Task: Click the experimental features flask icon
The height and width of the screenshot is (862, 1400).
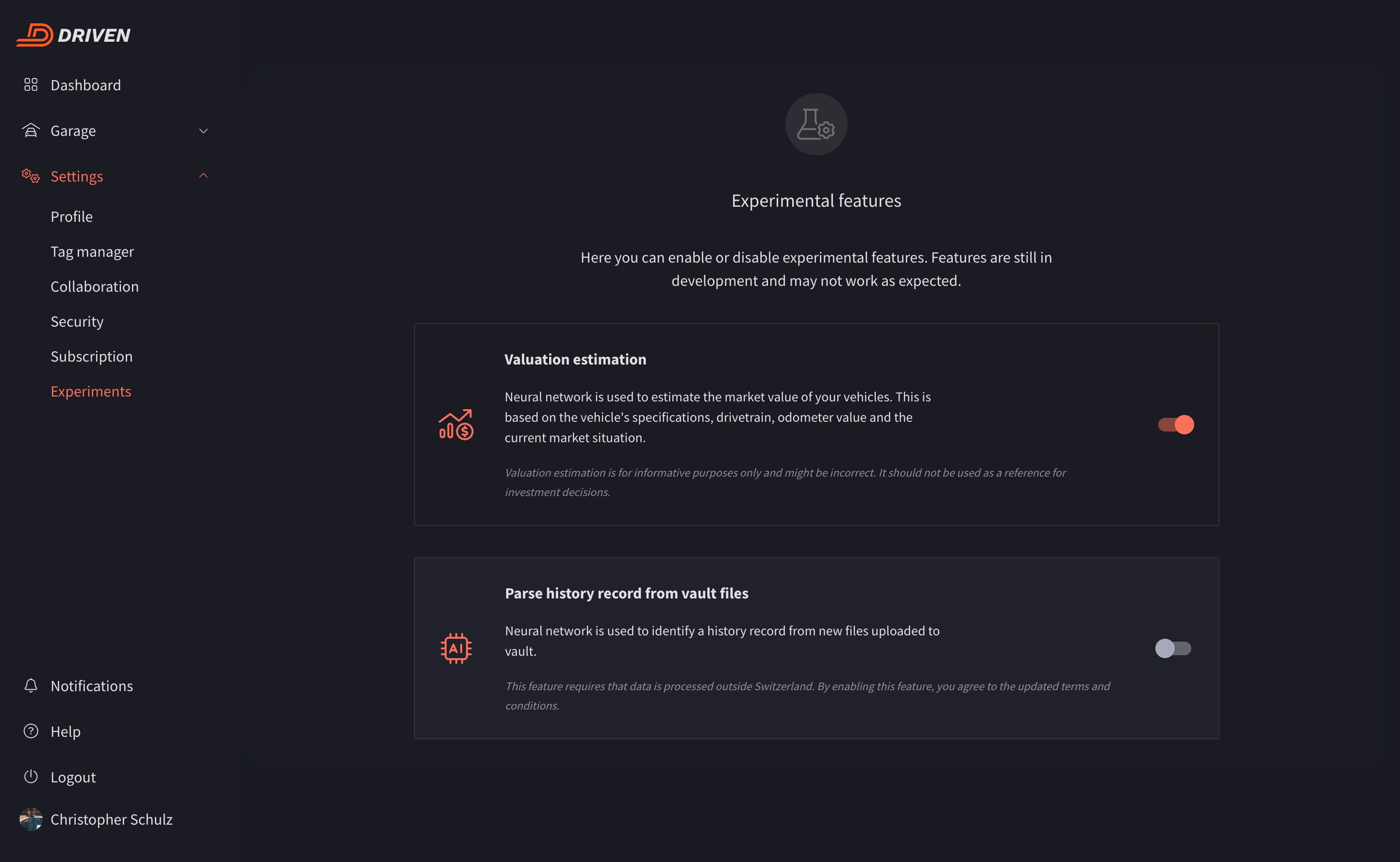Action: 816,124
